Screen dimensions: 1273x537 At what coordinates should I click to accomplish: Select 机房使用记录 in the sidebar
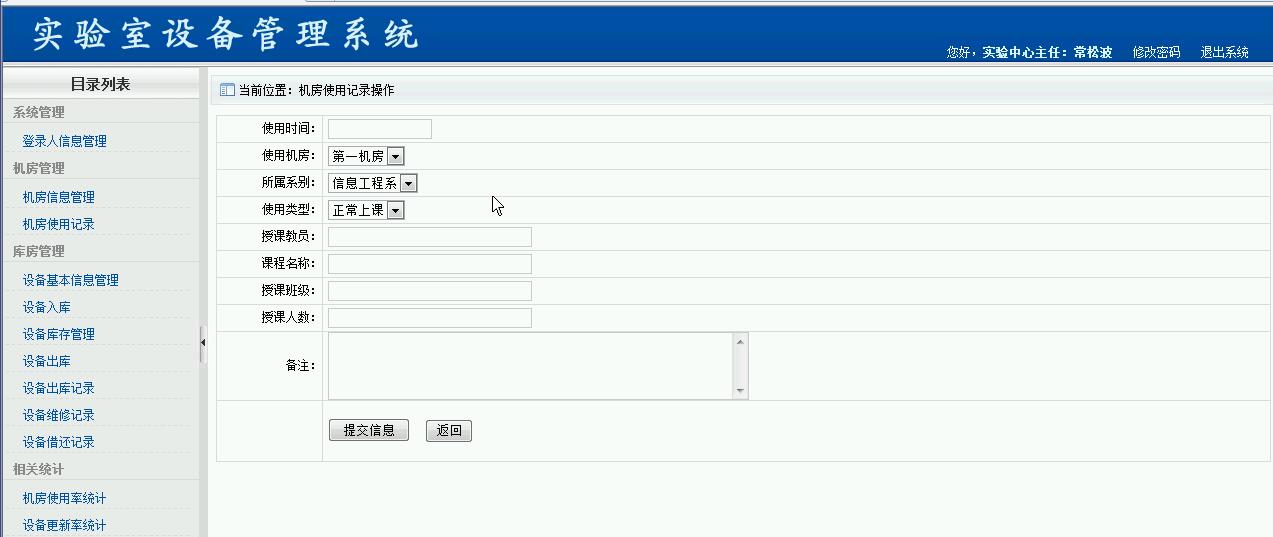pos(58,224)
